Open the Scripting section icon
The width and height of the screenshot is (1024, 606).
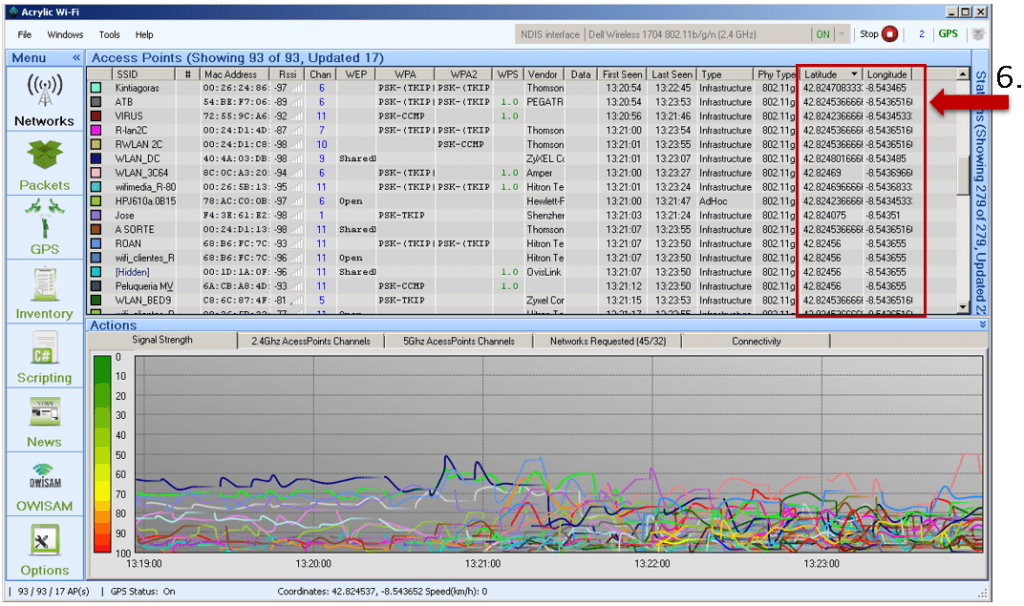pyautogui.click(x=44, y=347)
